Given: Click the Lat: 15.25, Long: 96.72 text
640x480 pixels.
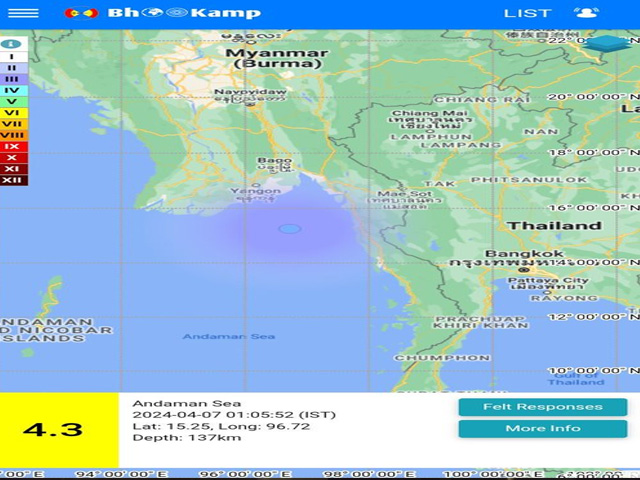Looking at the screenshot, I should (x=221, y=427).
